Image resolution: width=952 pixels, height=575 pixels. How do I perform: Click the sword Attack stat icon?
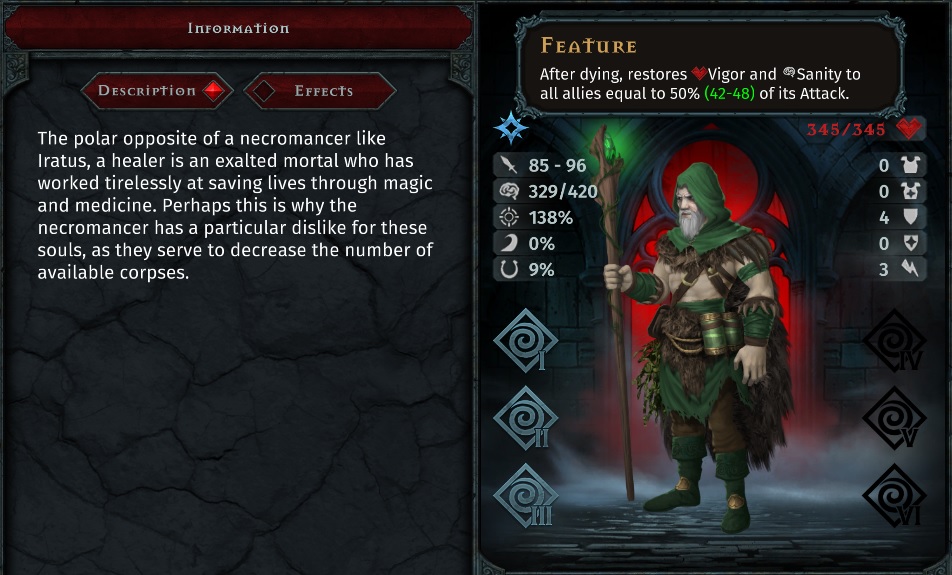pyautogui.click(x=508, y=165)
